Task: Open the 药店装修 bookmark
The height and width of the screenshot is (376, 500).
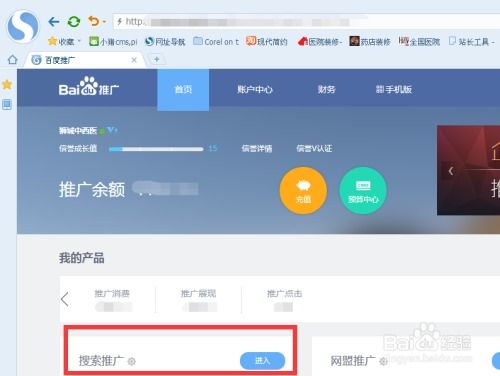Action: click(370, 42)
